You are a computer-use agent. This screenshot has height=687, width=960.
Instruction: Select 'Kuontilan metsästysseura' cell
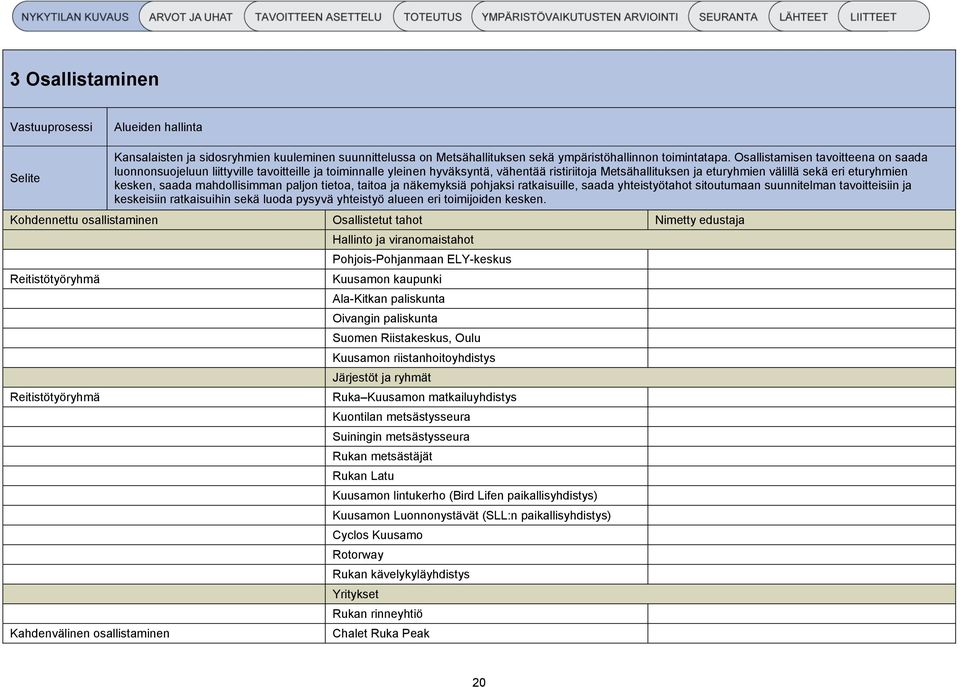486,416
